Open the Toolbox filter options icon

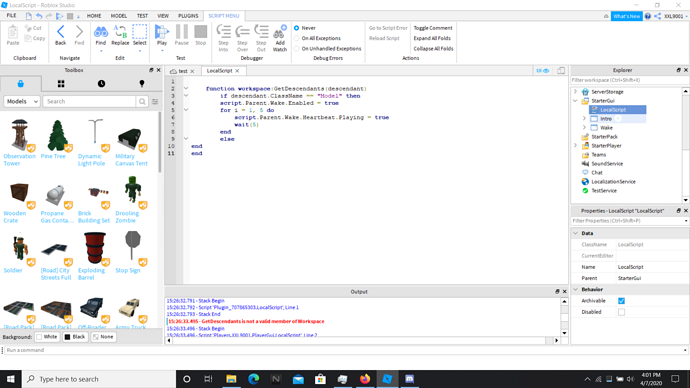click(155, 102)
